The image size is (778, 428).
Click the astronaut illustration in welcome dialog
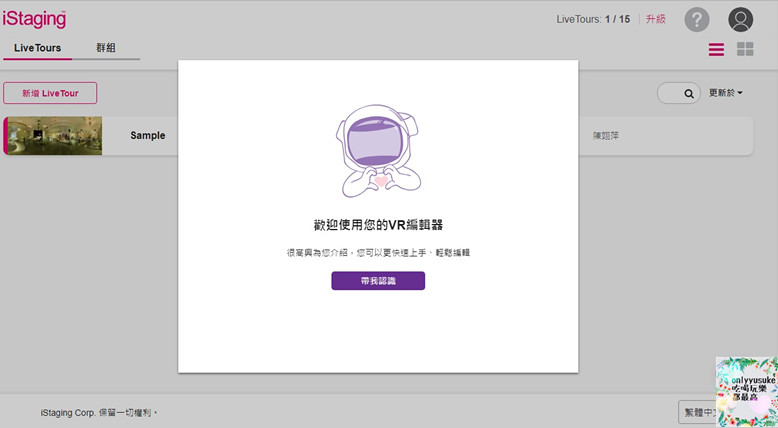pos(378,150)
